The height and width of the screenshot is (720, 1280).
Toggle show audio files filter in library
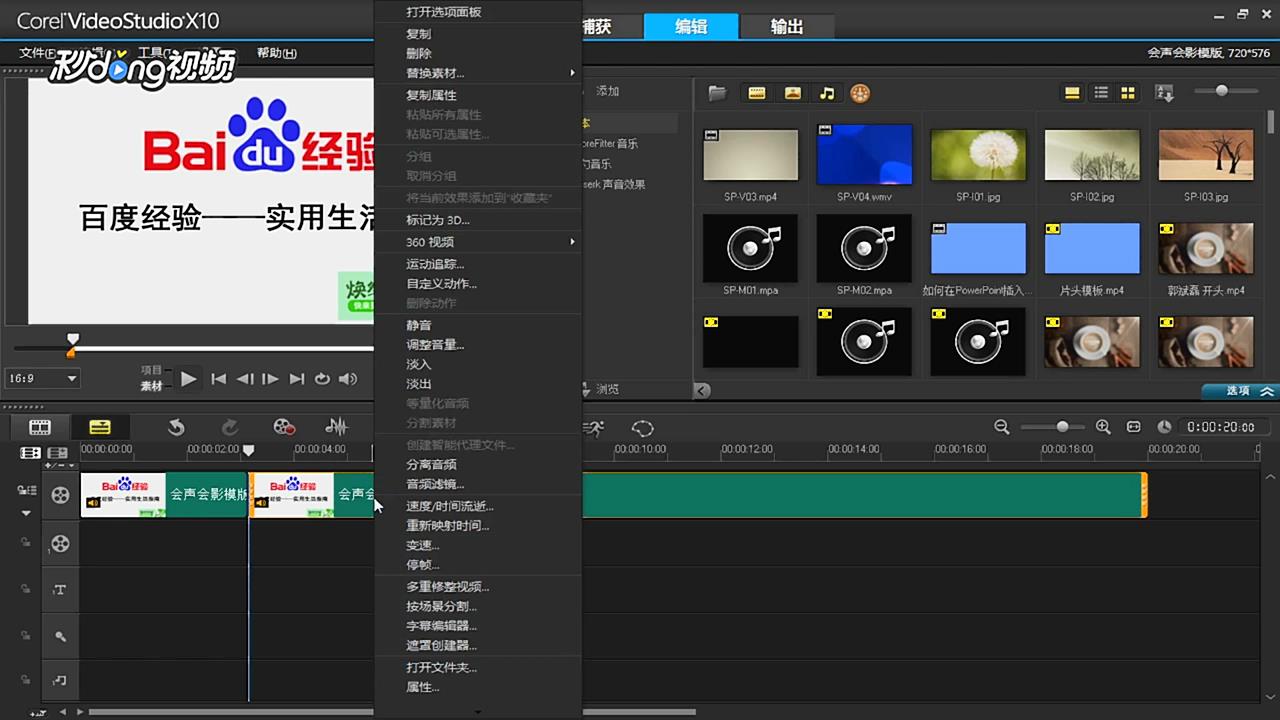pos(826,93)
